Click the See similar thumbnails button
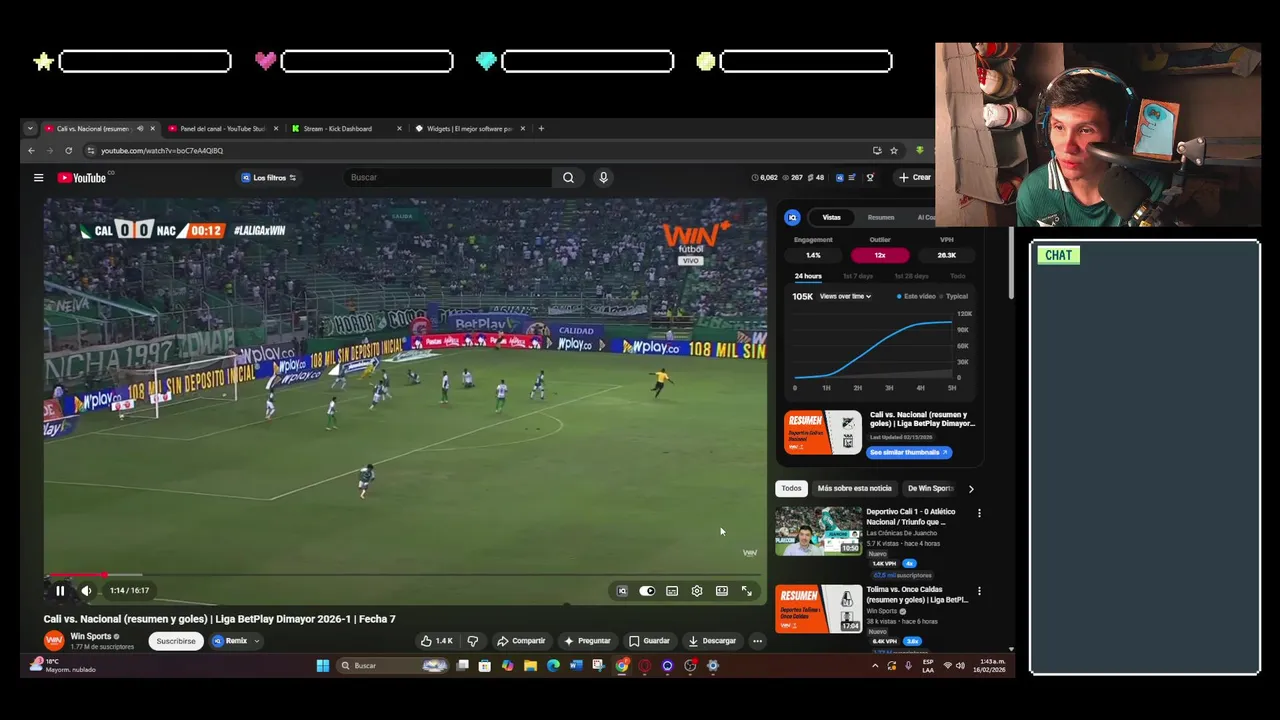Screen dimensions: 1280x720 tap(908, 452)
